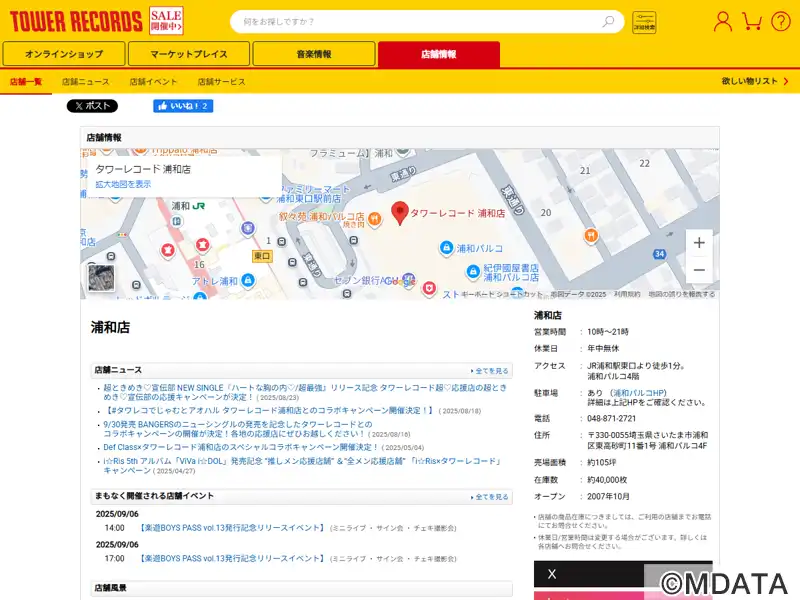Click the opening hours 10時〜21時
This screenshot has height=600, width=800.
[608, 332]
